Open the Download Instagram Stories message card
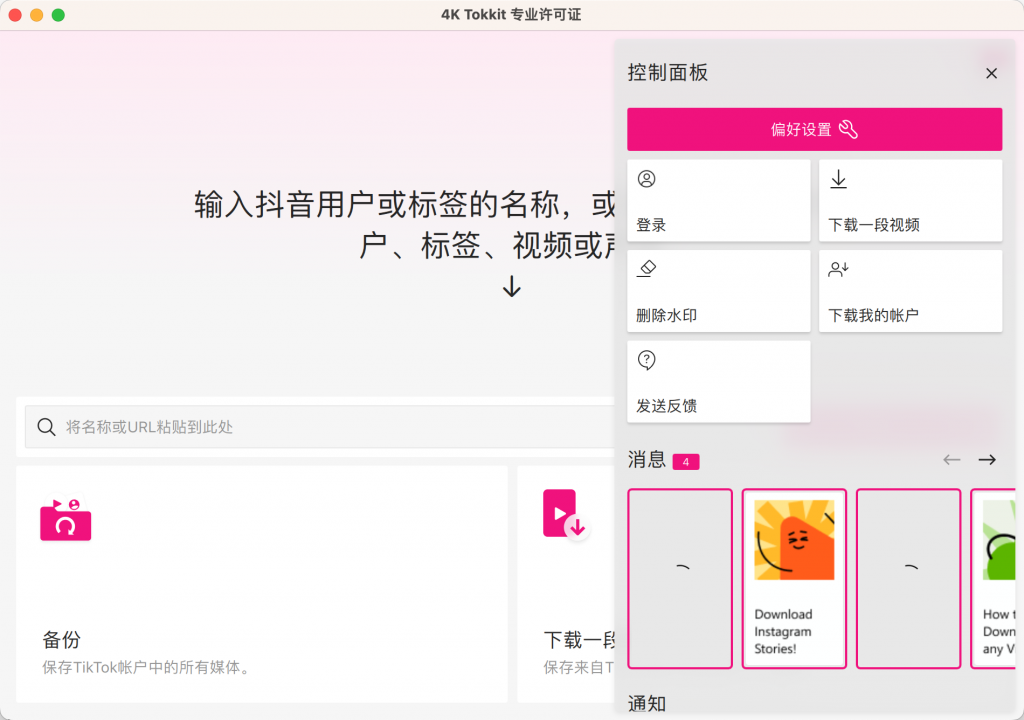 794,578
